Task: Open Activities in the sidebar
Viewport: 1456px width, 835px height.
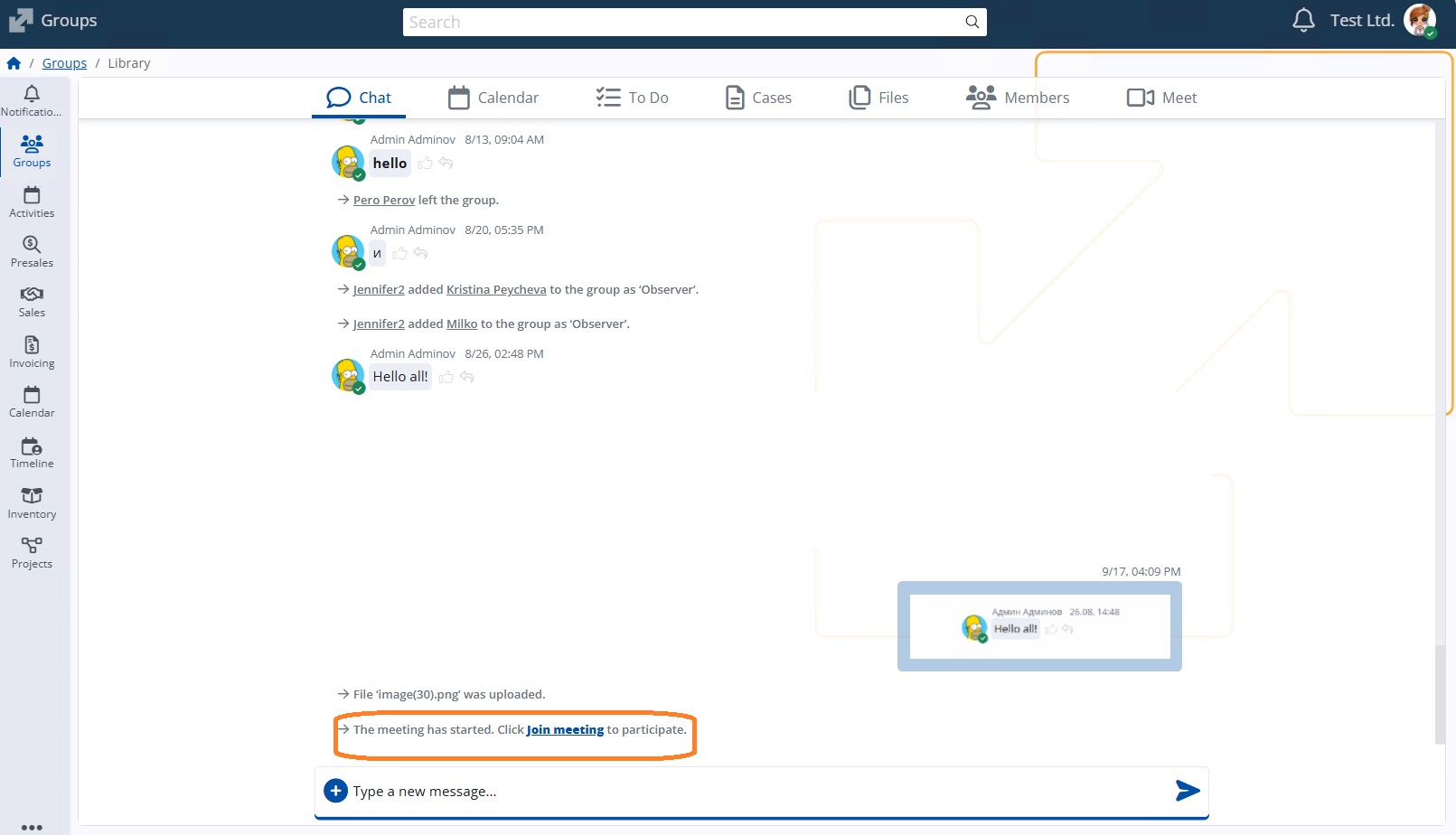Action: [32, 202]
